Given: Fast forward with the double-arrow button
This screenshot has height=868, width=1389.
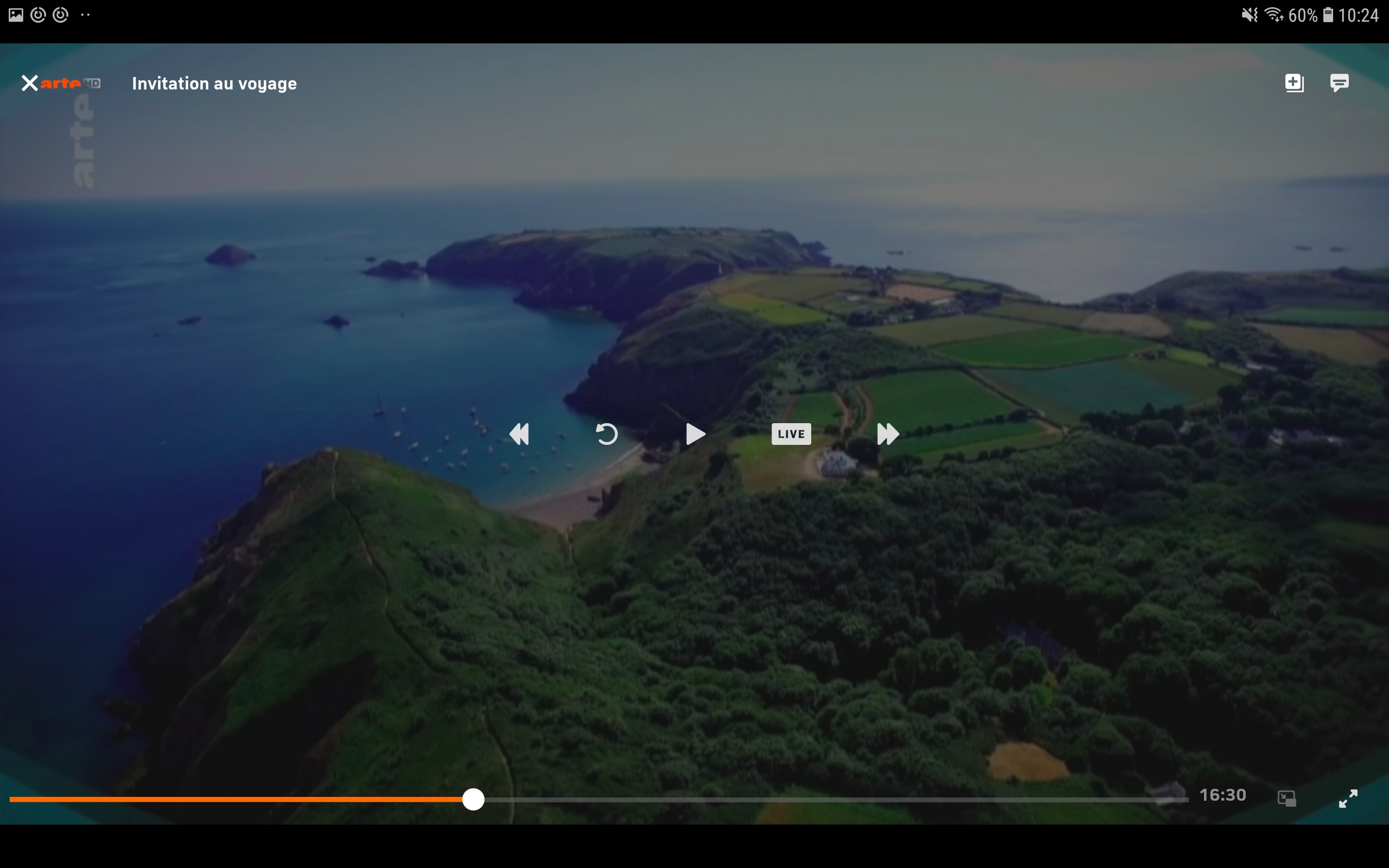Looking at the screenshot, I should 888,434.
